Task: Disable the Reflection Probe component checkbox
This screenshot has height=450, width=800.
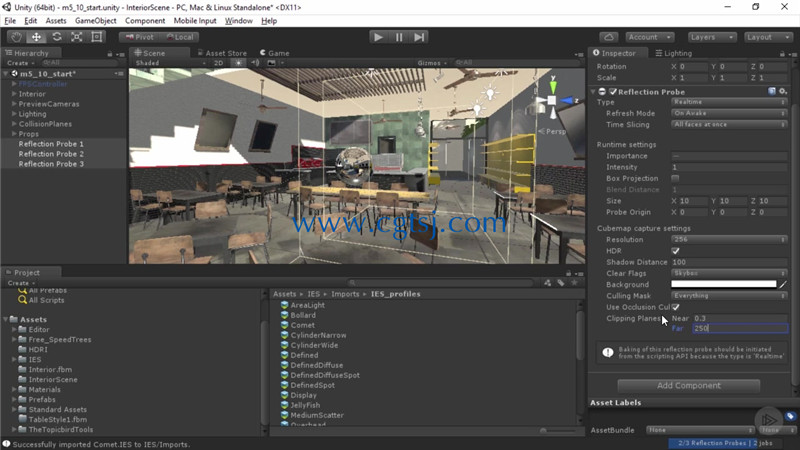Action: pyautogui.click(x=613, y=92)
